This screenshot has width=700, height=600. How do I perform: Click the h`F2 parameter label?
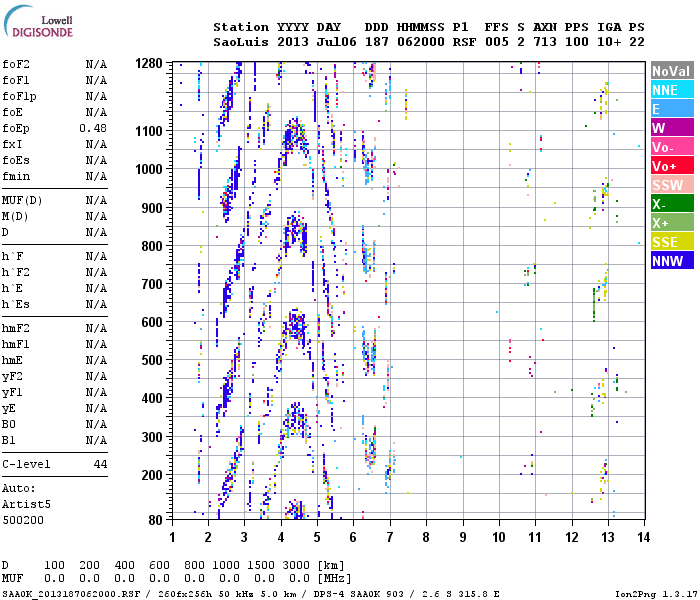tap(16, 272)
